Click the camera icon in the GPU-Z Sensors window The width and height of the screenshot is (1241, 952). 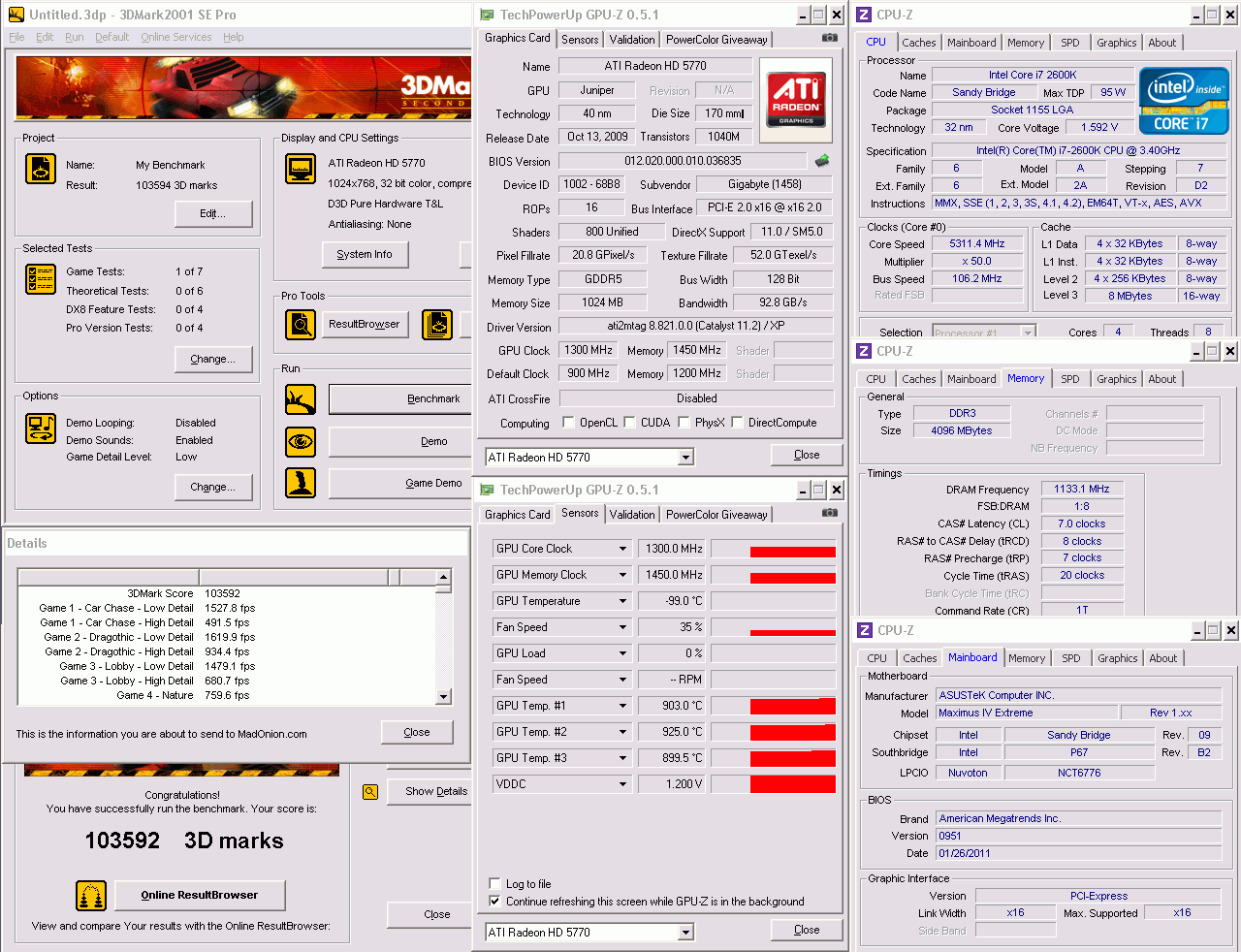coord(830,513)
